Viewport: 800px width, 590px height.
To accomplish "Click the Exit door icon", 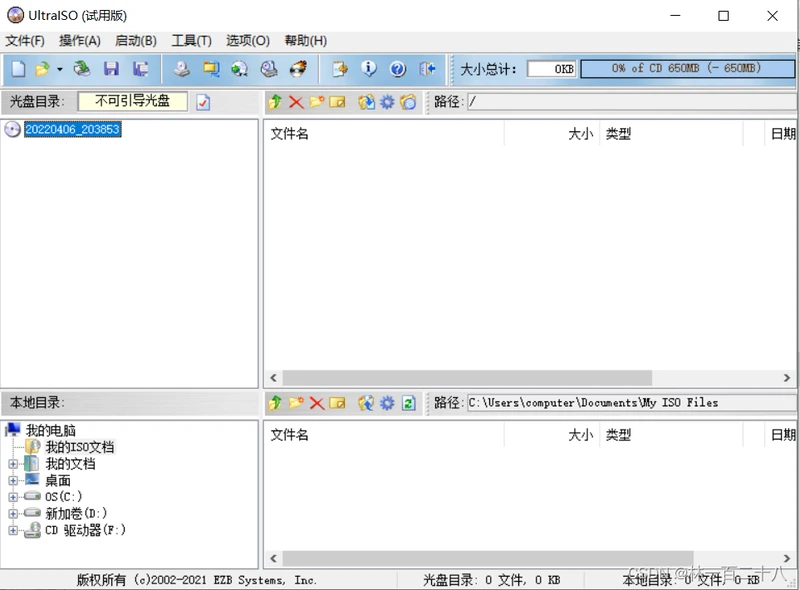I will (x=427, y=68).
